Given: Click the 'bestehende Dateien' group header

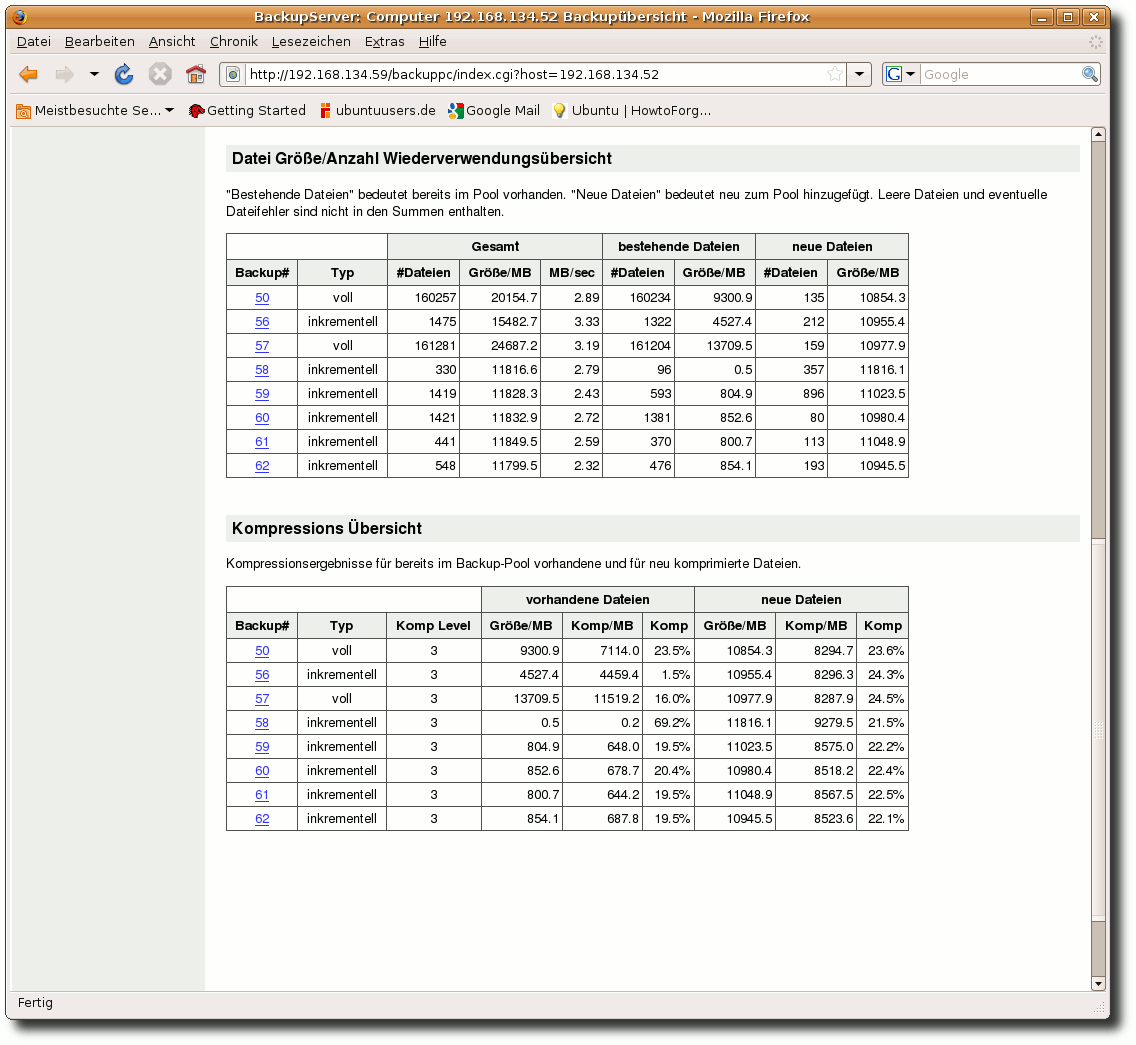Looking at the screenshot, I should click(679, 246).
